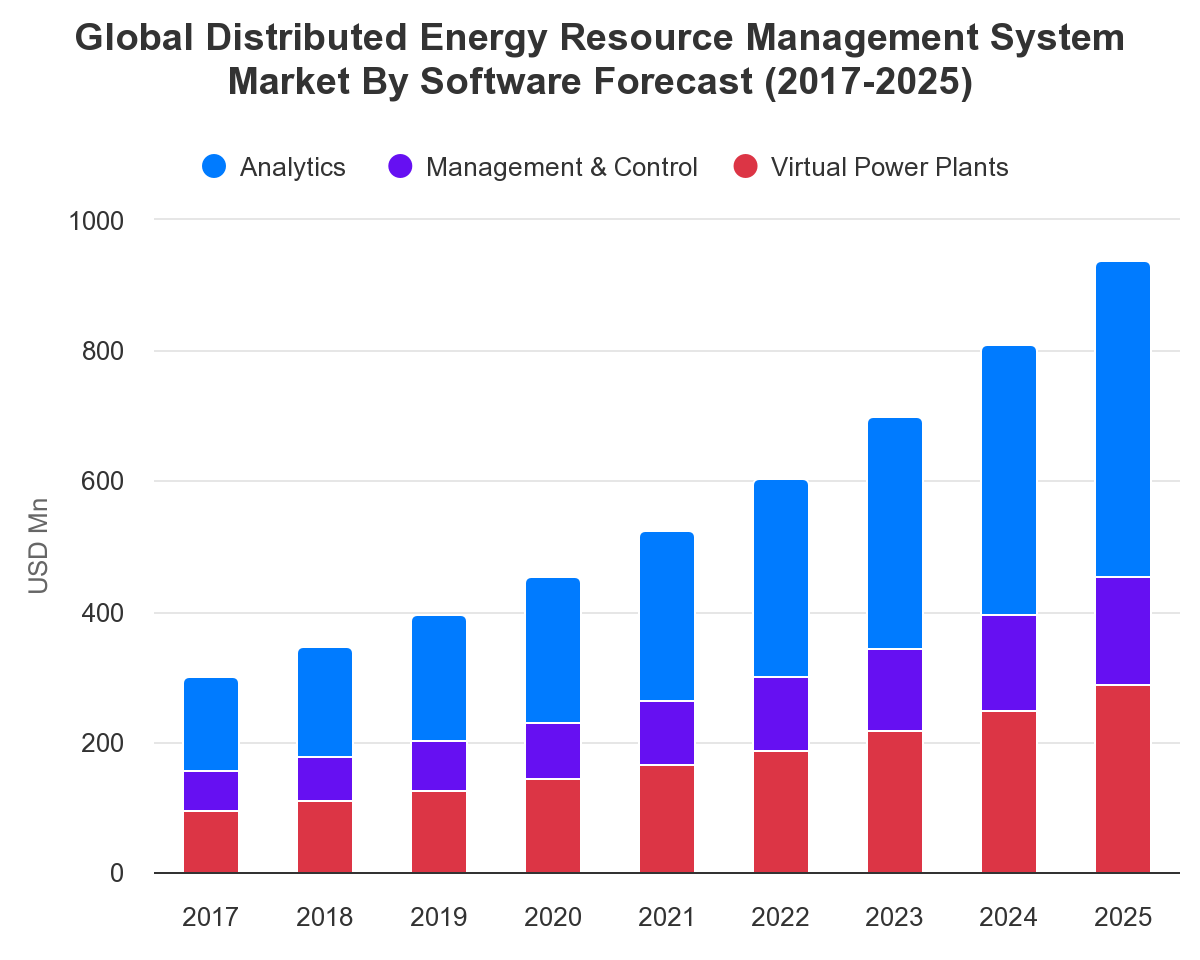Select the red 2022 Virtual Power Plants segment
This screenshot has width=1200, height=960.
click(781, 812)
